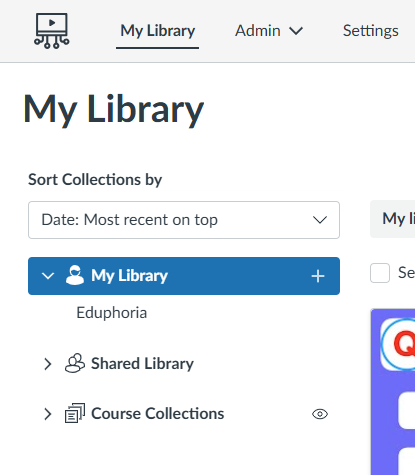Collapse the My Library tree section
The image size is (415, 475).
pyautogui.click(x=48, y=276)
